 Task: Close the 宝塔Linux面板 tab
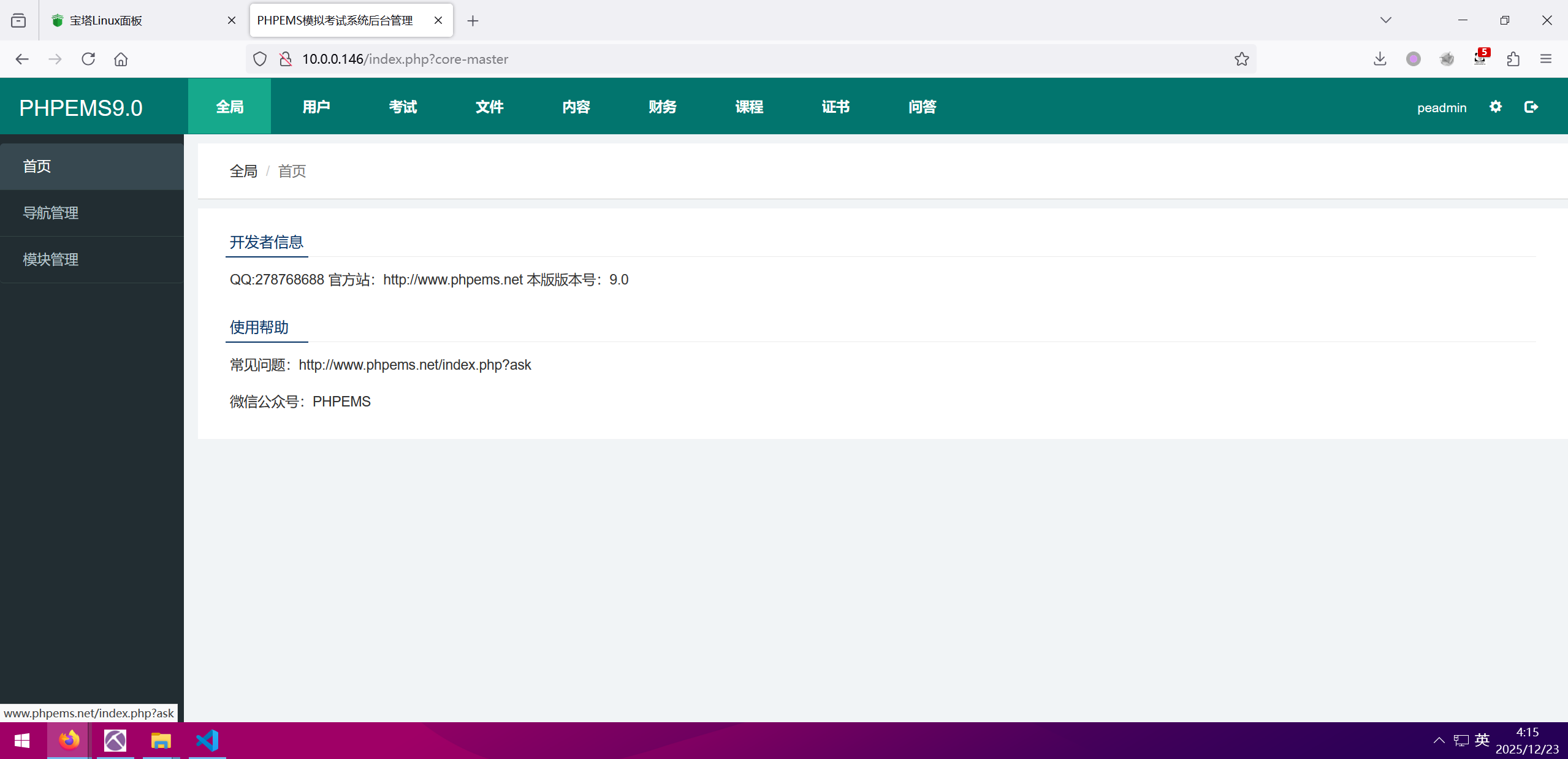click(x=232, y=20)
